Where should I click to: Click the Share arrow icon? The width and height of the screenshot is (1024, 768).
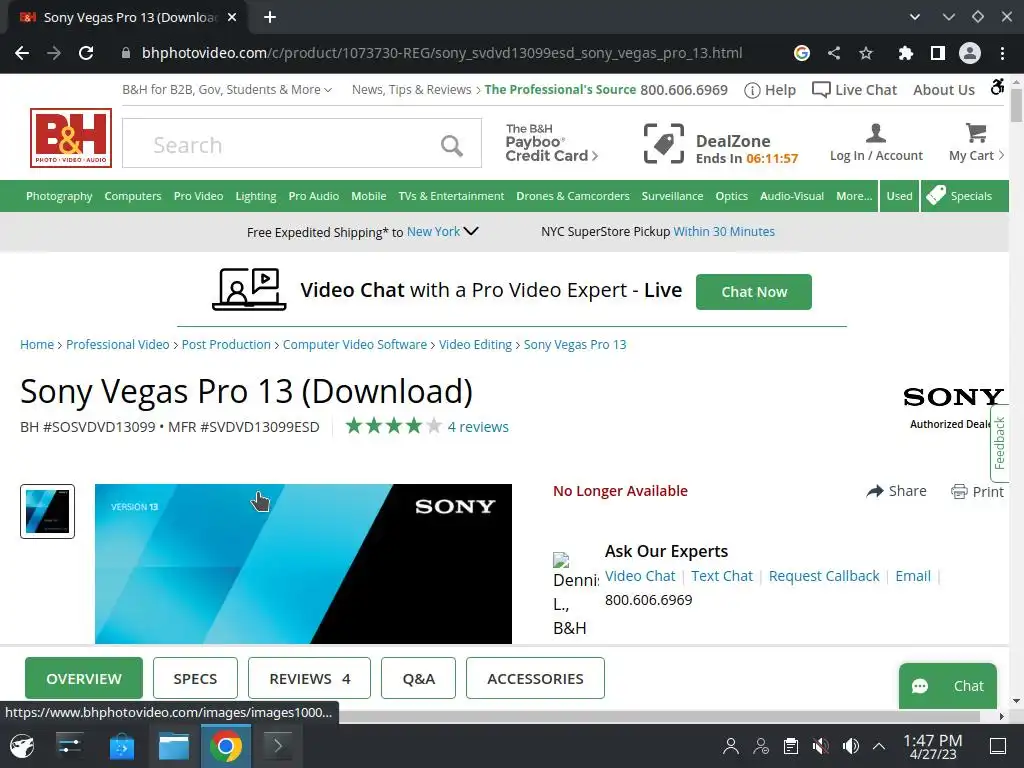pos(874,491)
